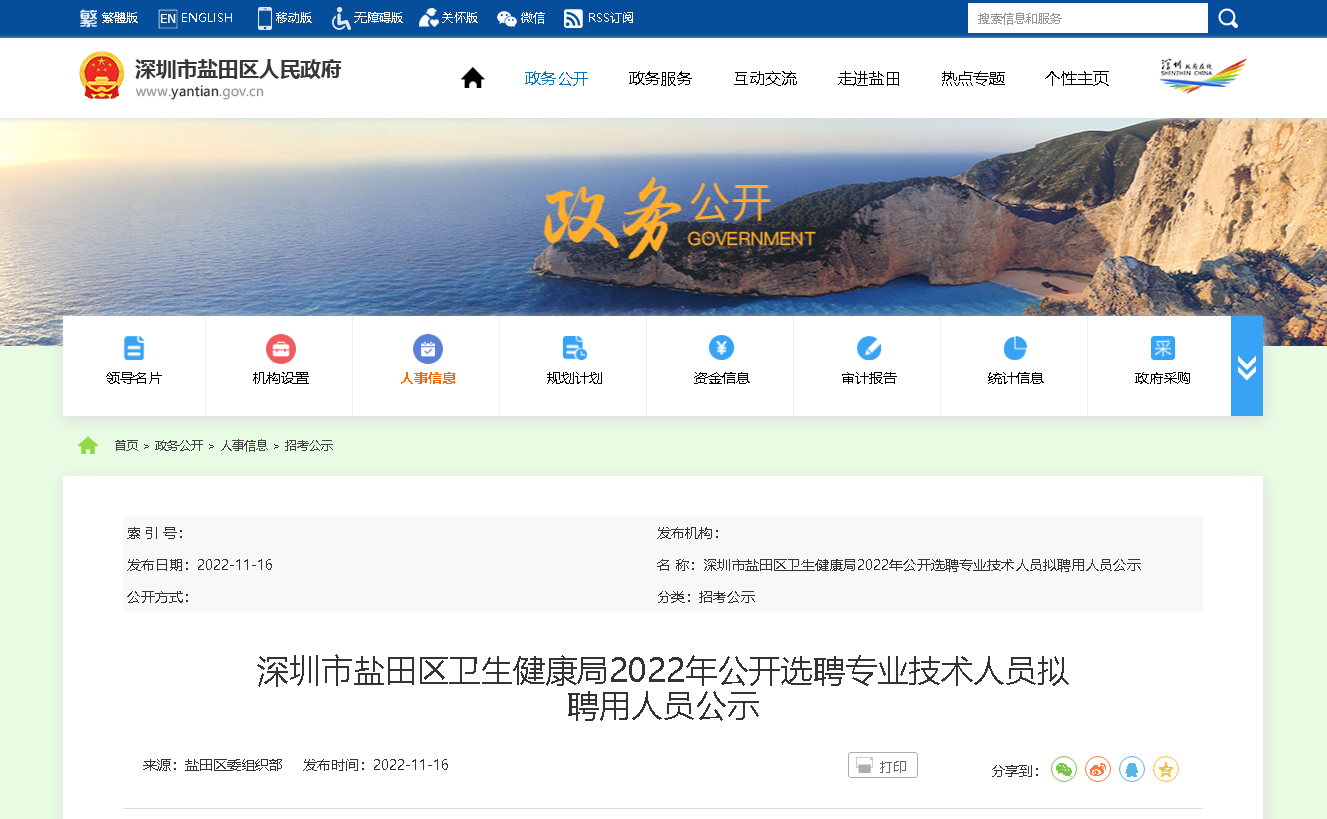Select 政务服务 in main menu
This screenshot has width=1327, height=819.
[660, 79]
